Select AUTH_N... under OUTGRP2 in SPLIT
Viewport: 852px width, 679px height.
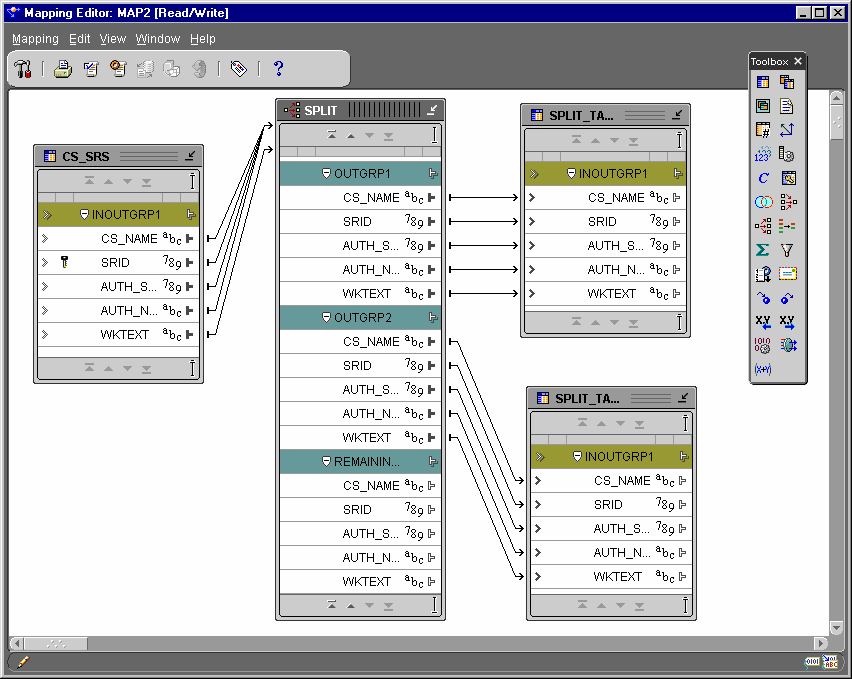360,414
